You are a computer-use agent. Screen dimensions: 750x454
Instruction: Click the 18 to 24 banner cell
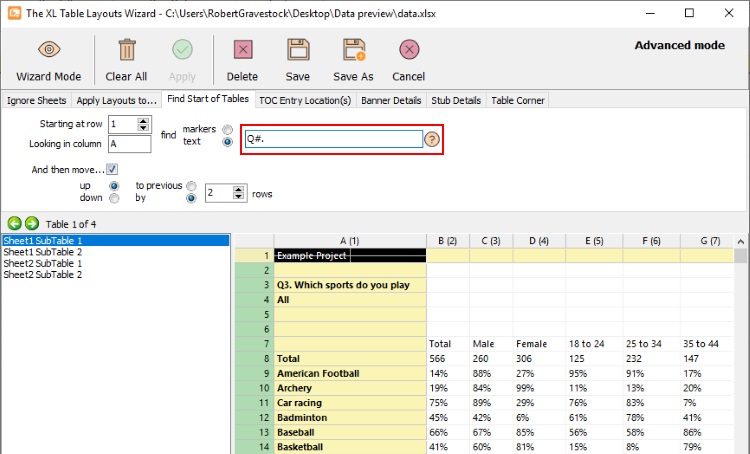pyautogui.click(x=594, y=344)
